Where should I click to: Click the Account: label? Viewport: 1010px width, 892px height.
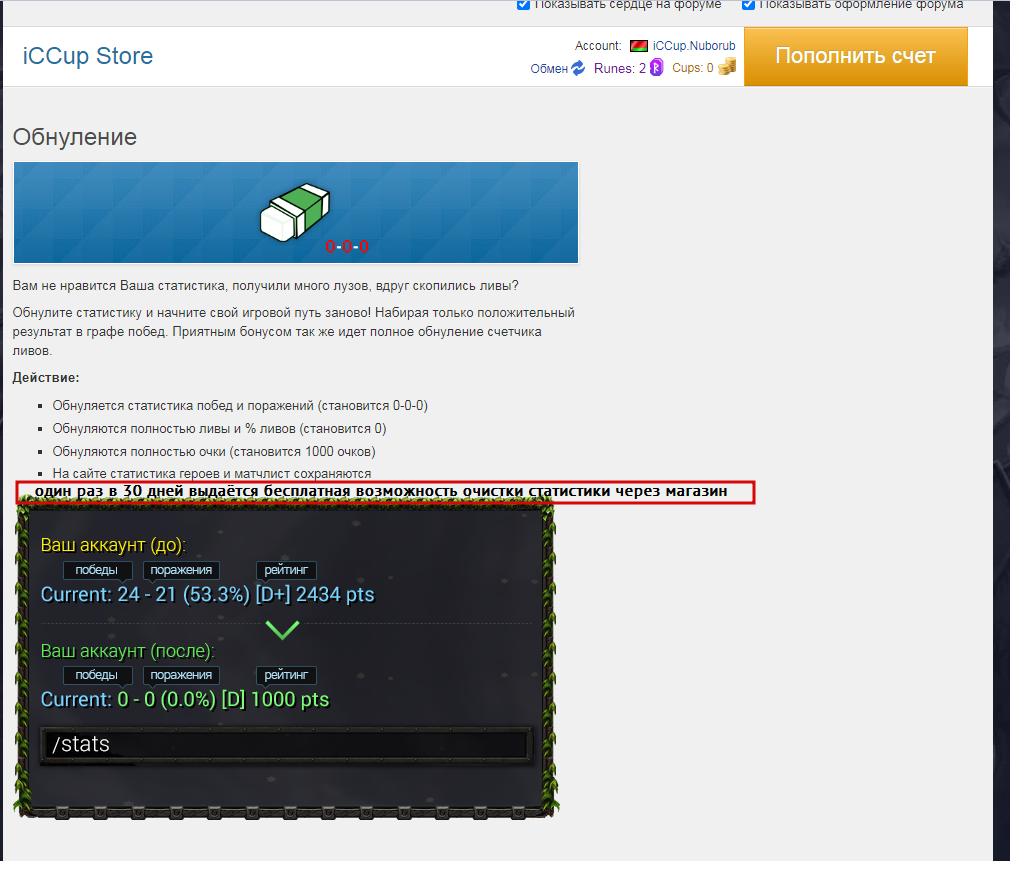(598, 46)
